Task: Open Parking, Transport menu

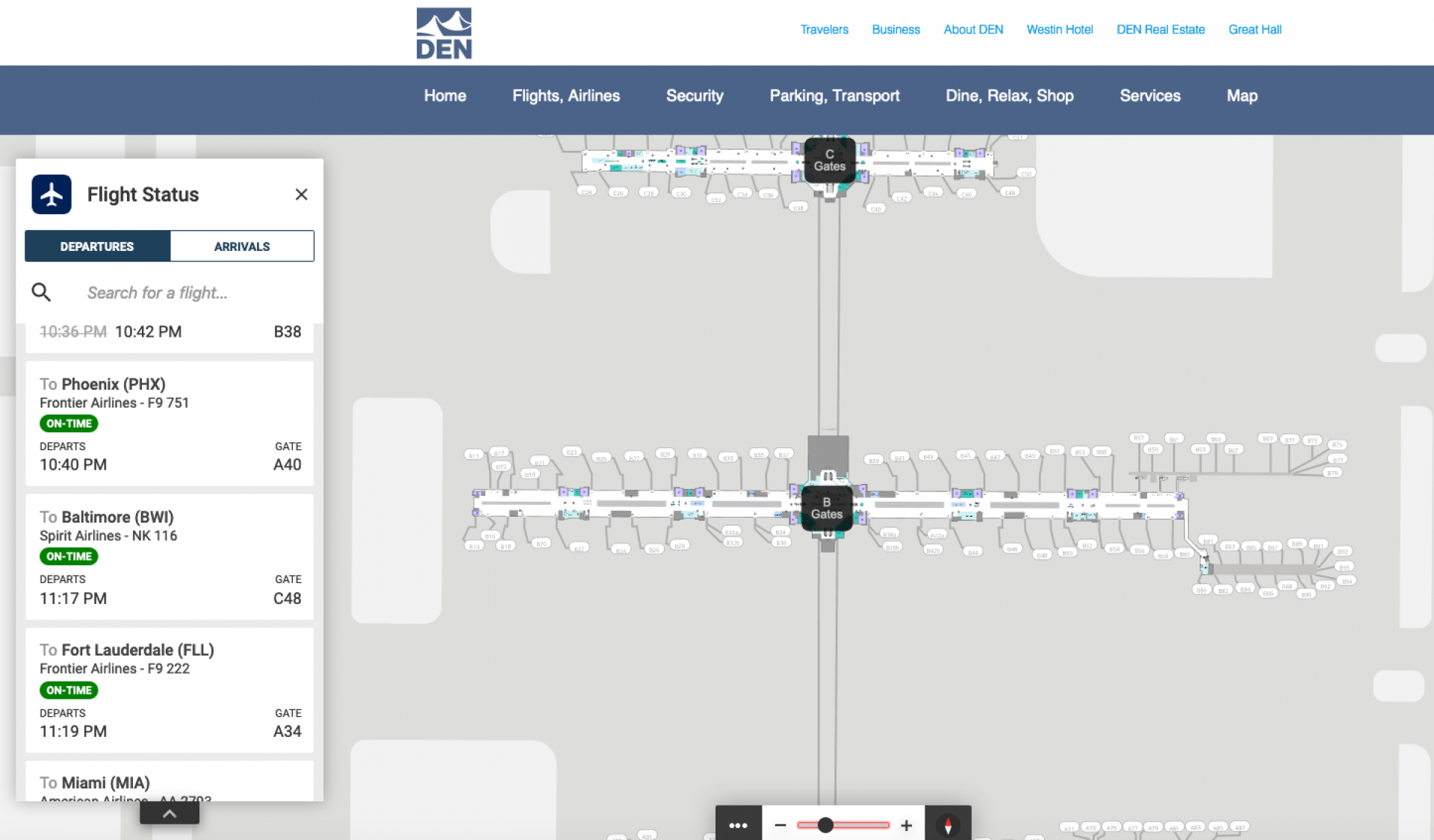Action: 834,96
